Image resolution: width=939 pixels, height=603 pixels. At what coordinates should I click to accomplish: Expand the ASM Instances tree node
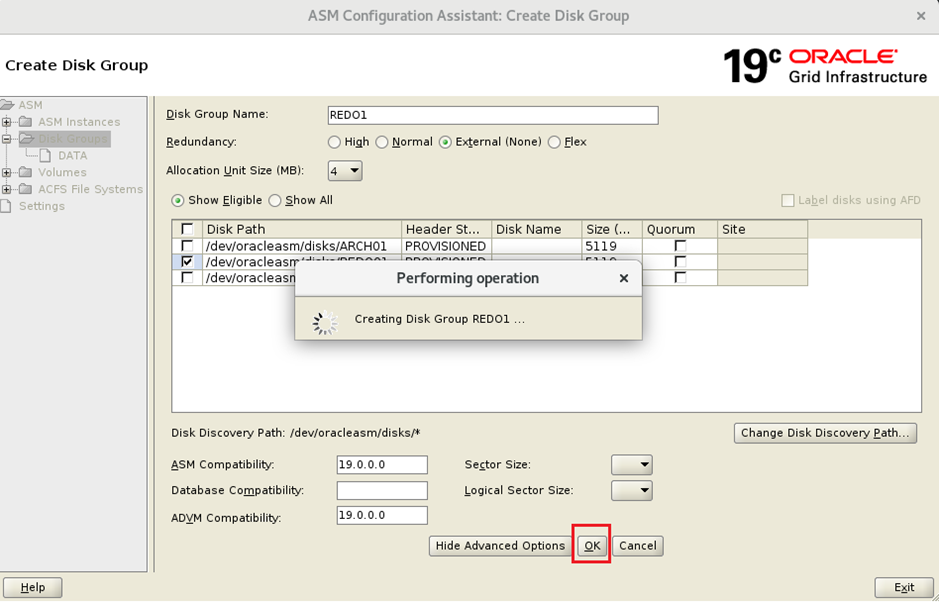tap(7, 122)
